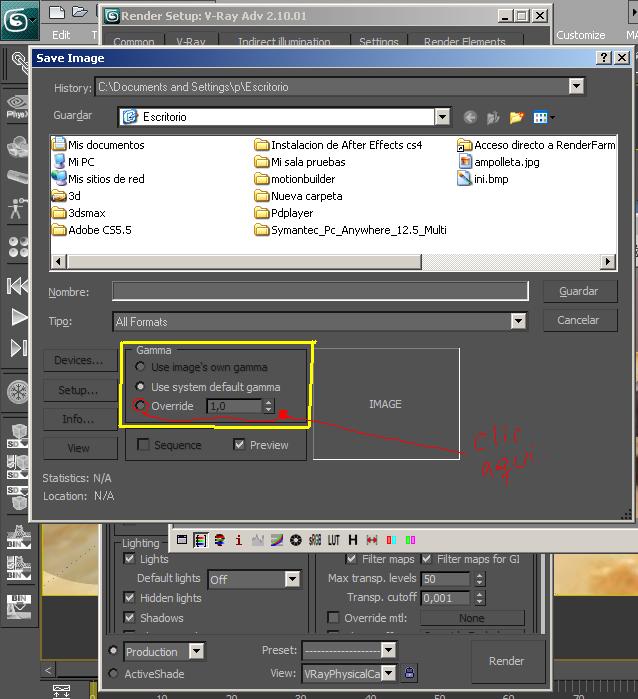Click the play triangle in left toolbar
638x699 pixels.
[19, 317]
